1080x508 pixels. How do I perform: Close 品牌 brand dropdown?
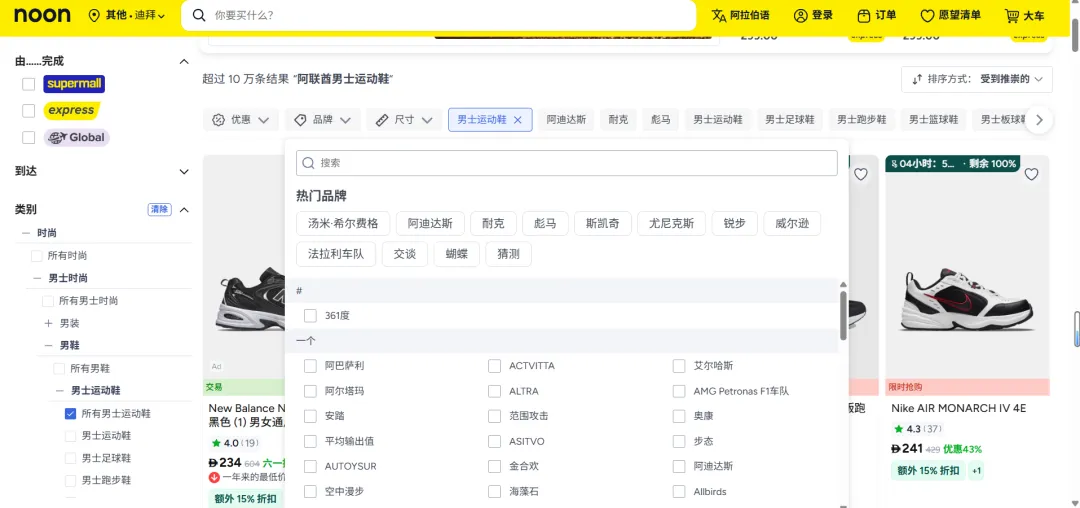pyautogui.click(x=322, y=120)
